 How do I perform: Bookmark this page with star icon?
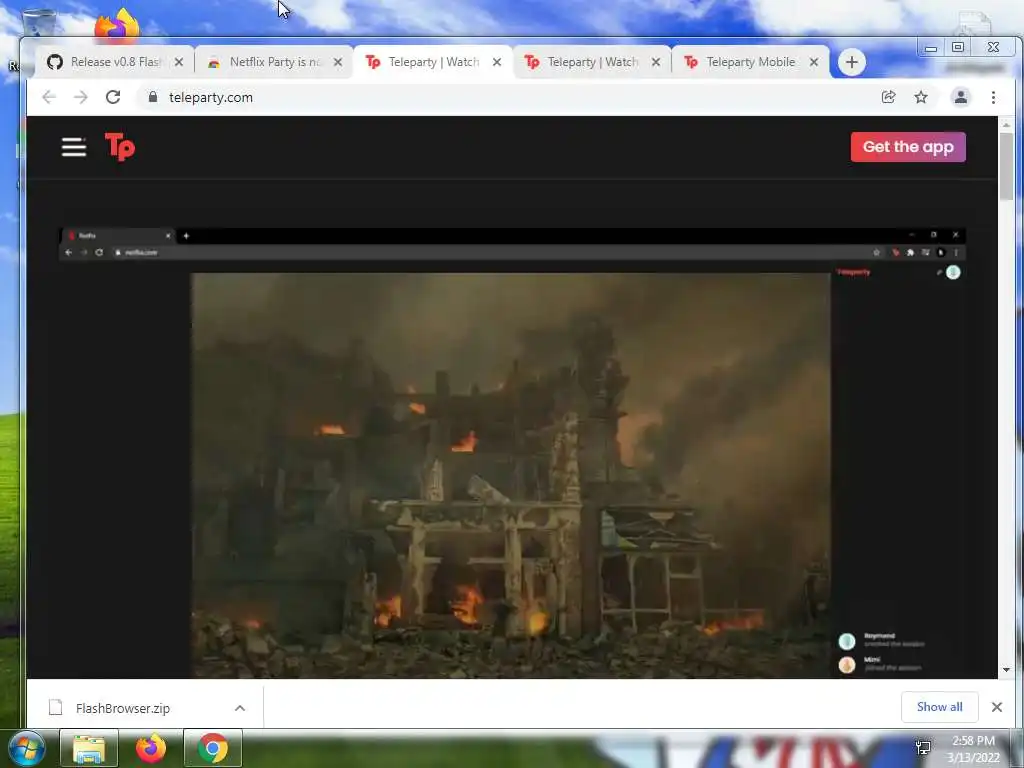pos(921,97)
